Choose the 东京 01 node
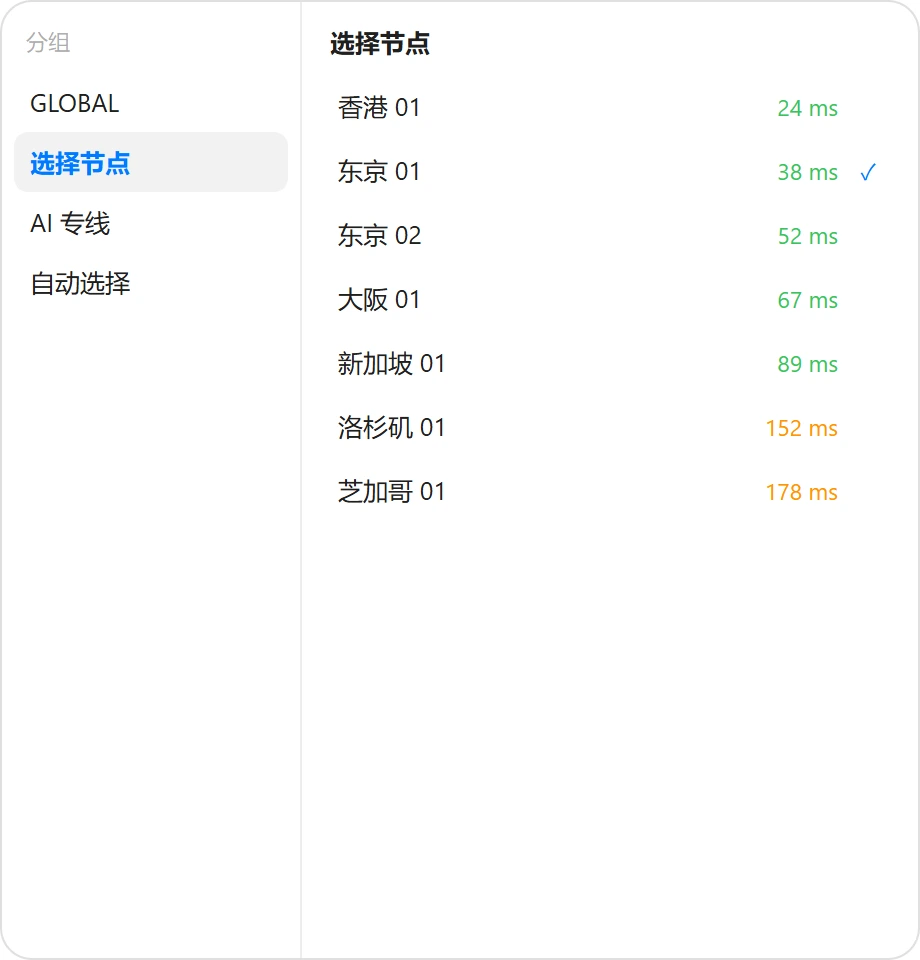Screen dimensions: 920x960 coord(610,172)
